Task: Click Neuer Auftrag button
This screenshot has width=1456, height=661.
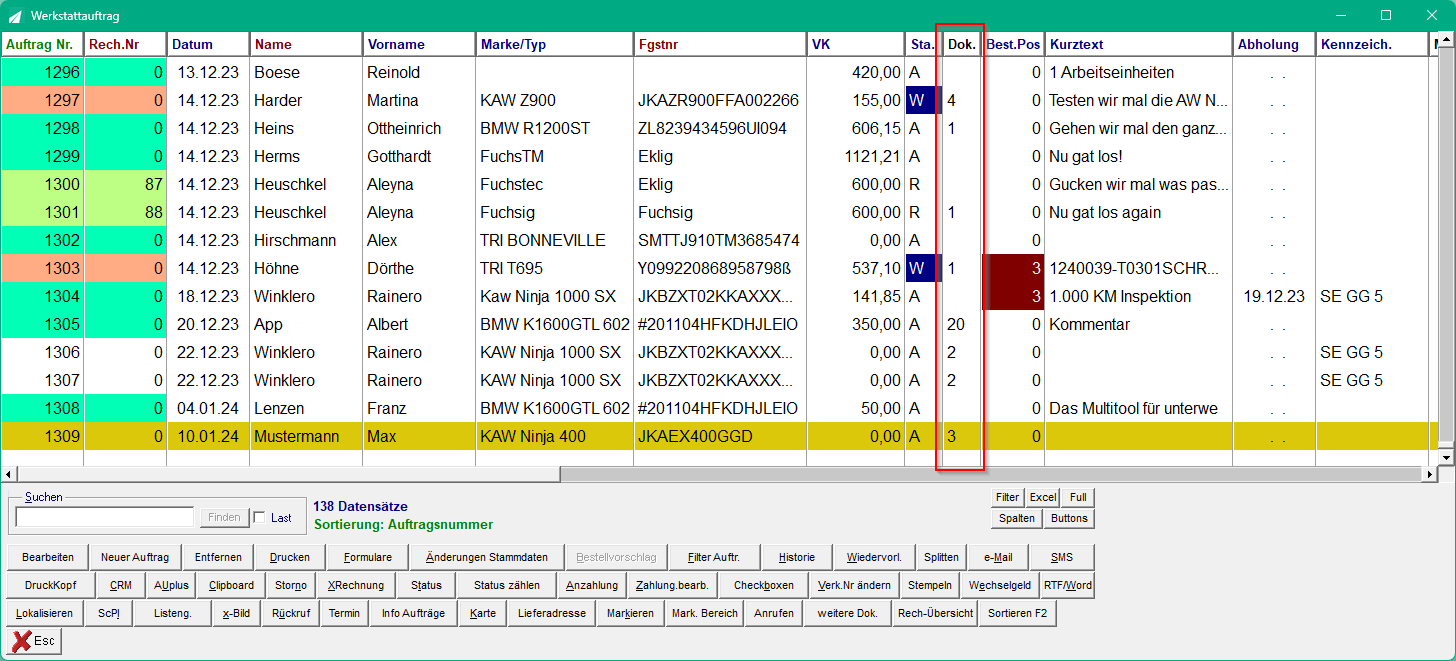Action: (135, 557)
